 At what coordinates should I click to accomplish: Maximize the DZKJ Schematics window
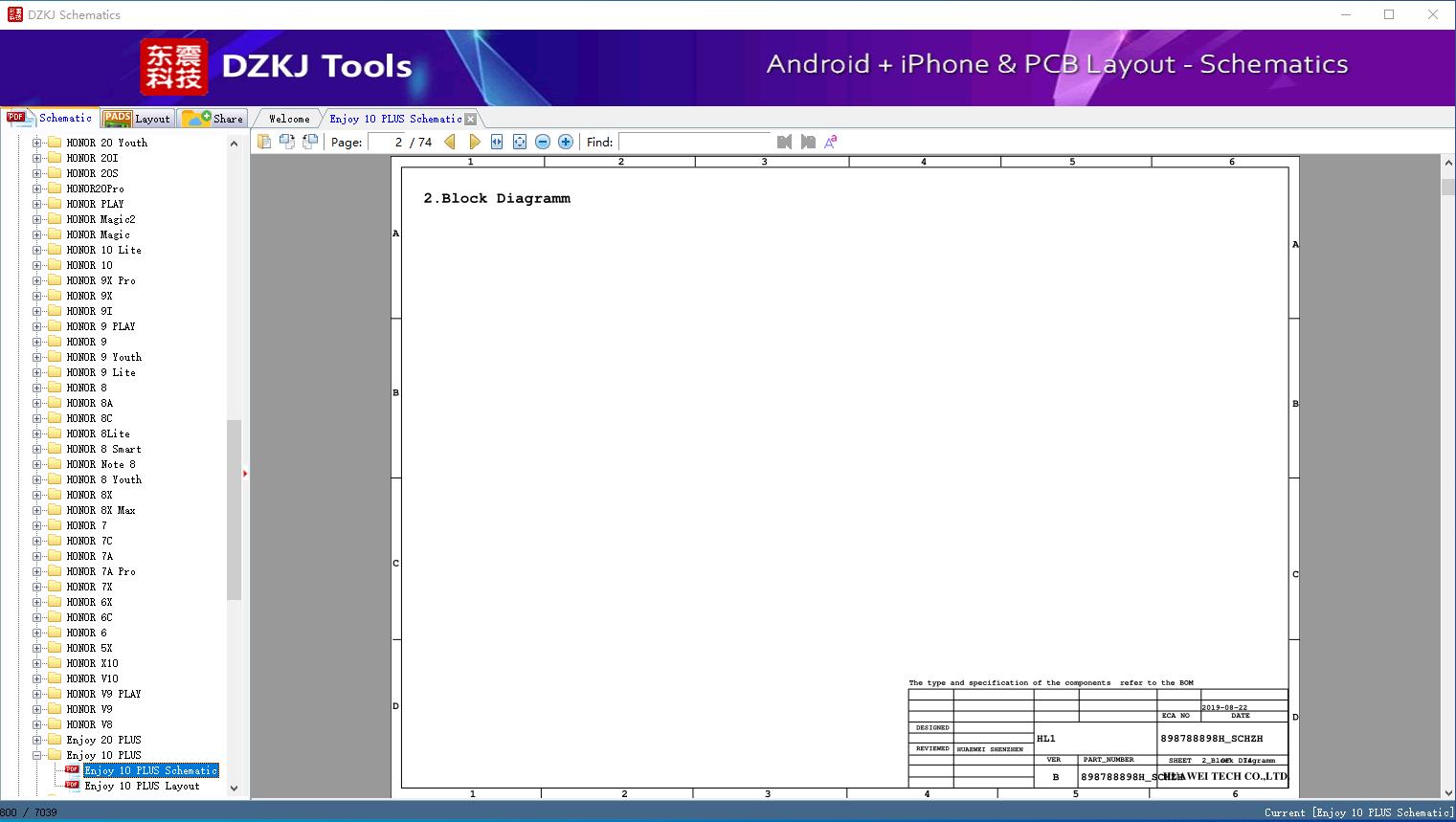click(x=1389, y=14)
